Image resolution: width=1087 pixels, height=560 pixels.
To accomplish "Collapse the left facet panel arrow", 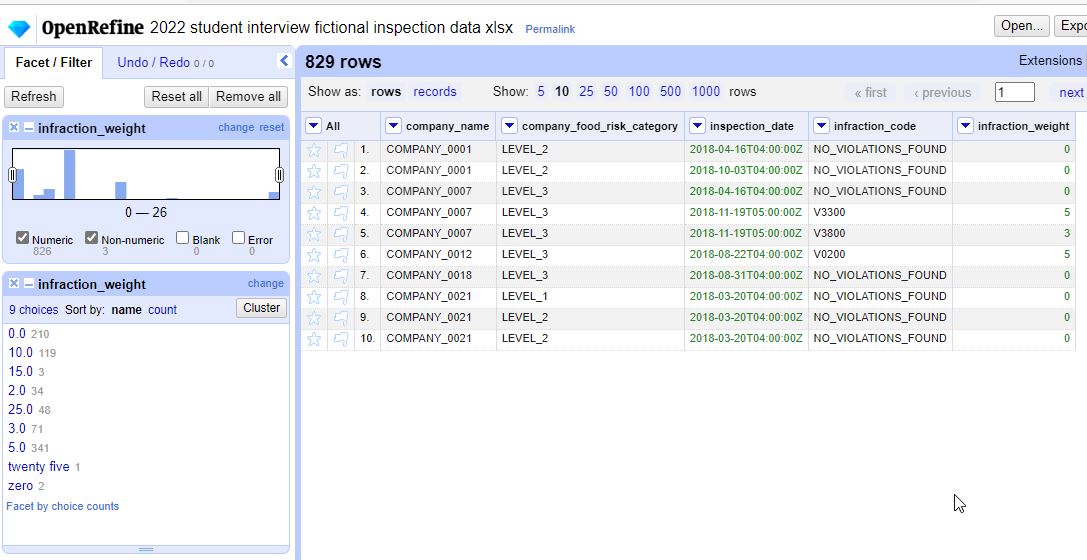I will pyautogui.click(x=284, y=61).
